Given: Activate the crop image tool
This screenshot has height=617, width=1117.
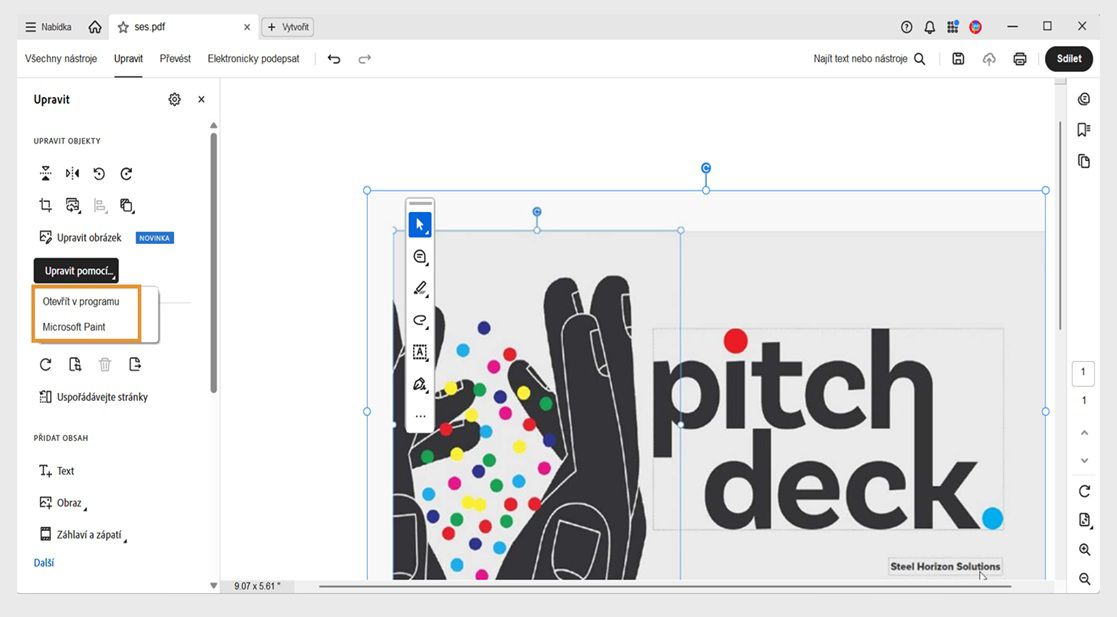Looking at the screenshot, I should [x=45, y=205].
